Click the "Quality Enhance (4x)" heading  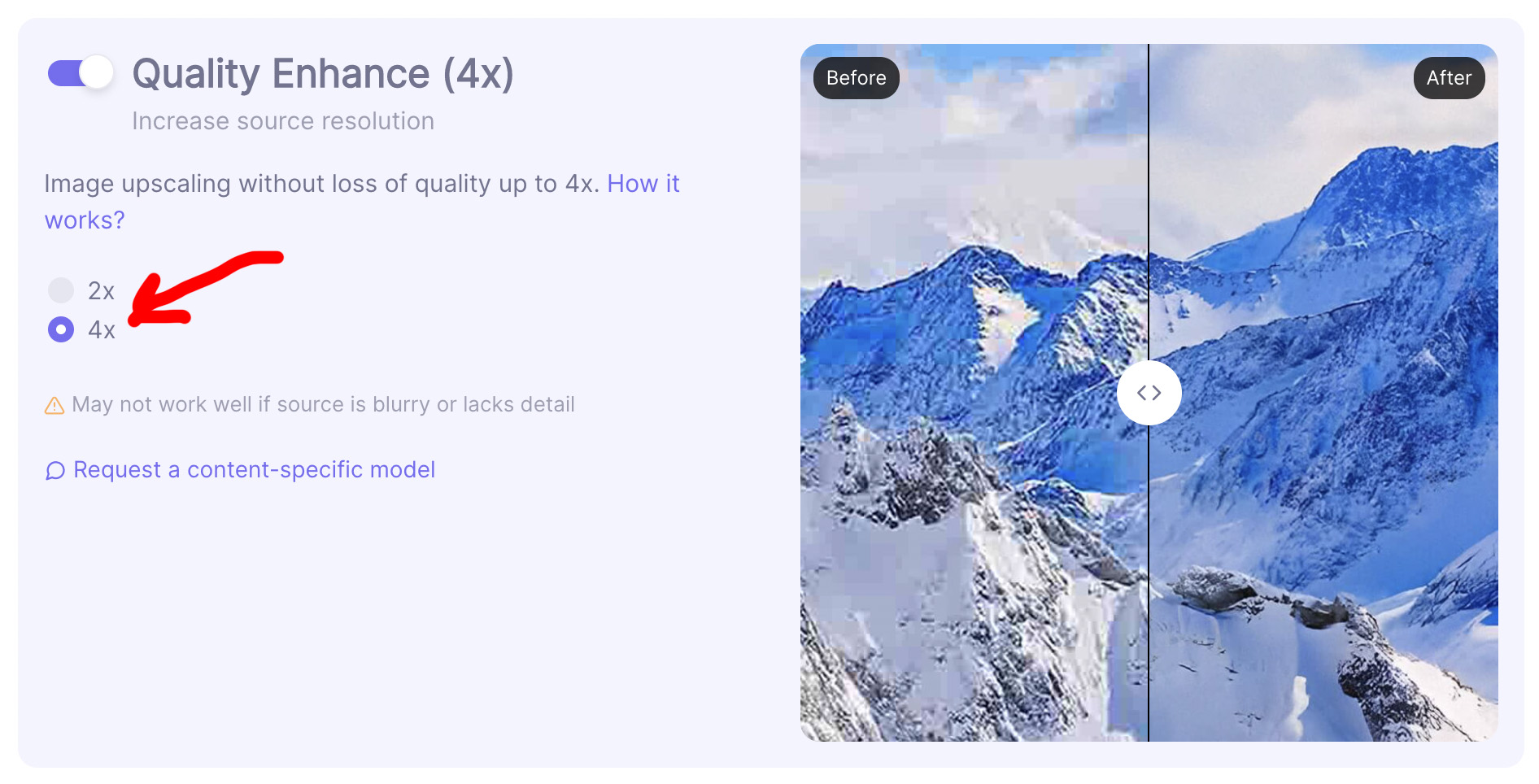pos(323,74)
